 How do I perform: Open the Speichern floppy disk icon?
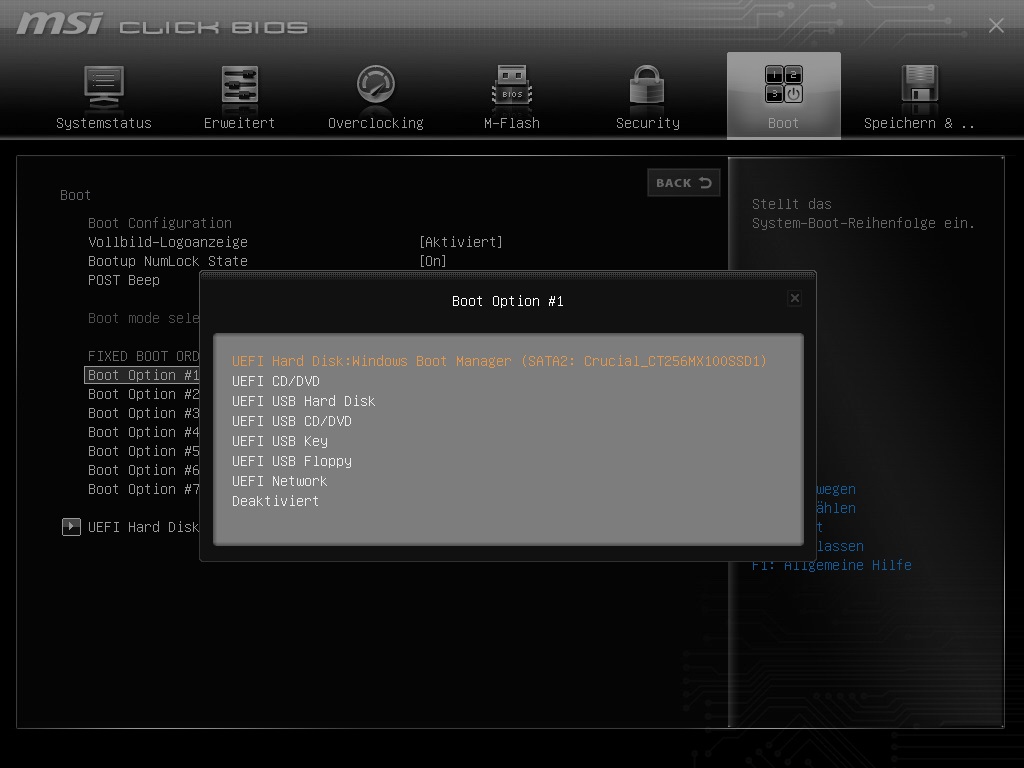(x=920, y=84)
